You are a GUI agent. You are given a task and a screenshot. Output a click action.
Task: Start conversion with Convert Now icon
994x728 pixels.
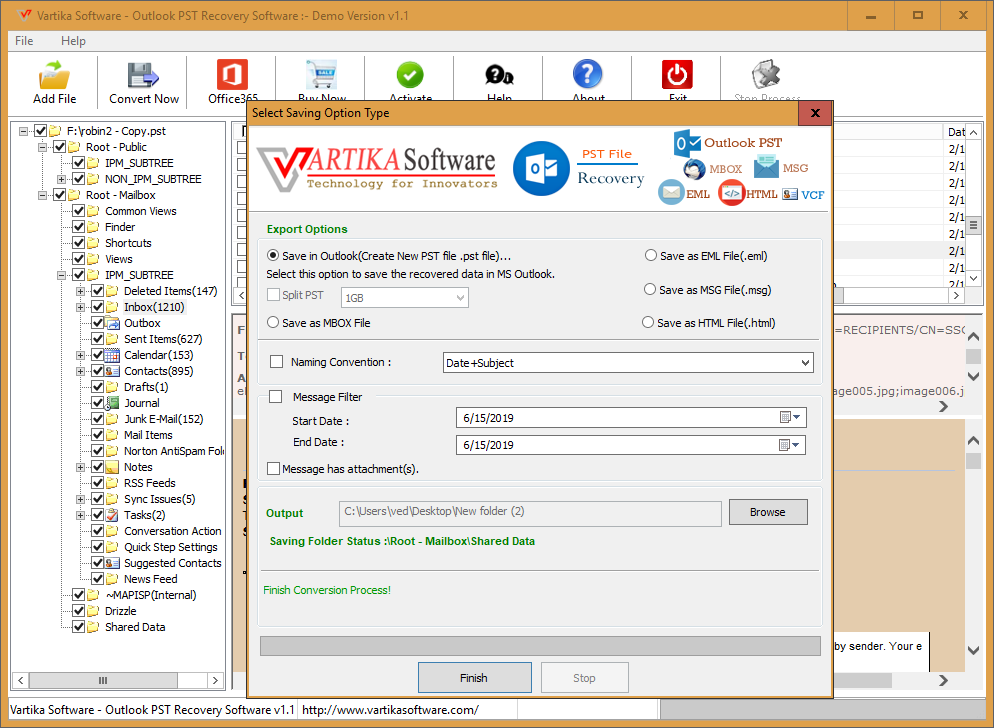pos(143,75)
